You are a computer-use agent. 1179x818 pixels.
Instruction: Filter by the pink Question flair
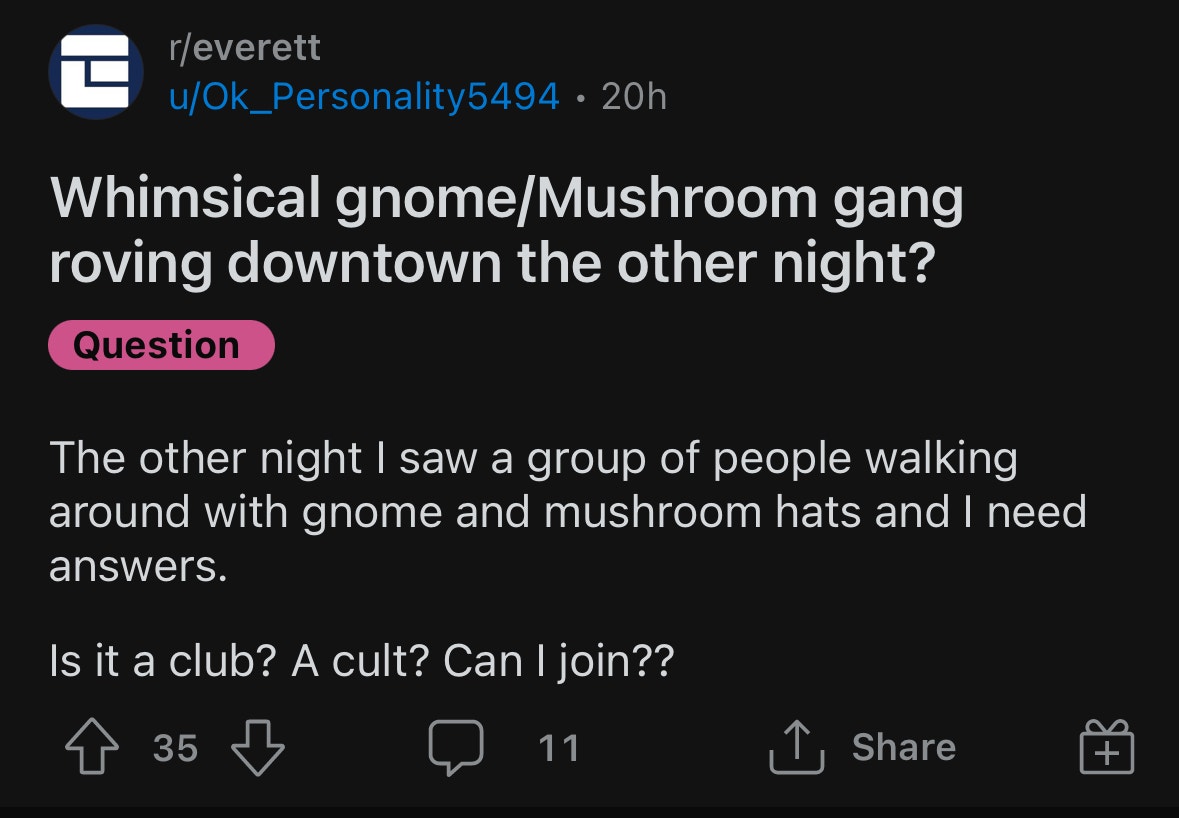(x=160, y=345)
